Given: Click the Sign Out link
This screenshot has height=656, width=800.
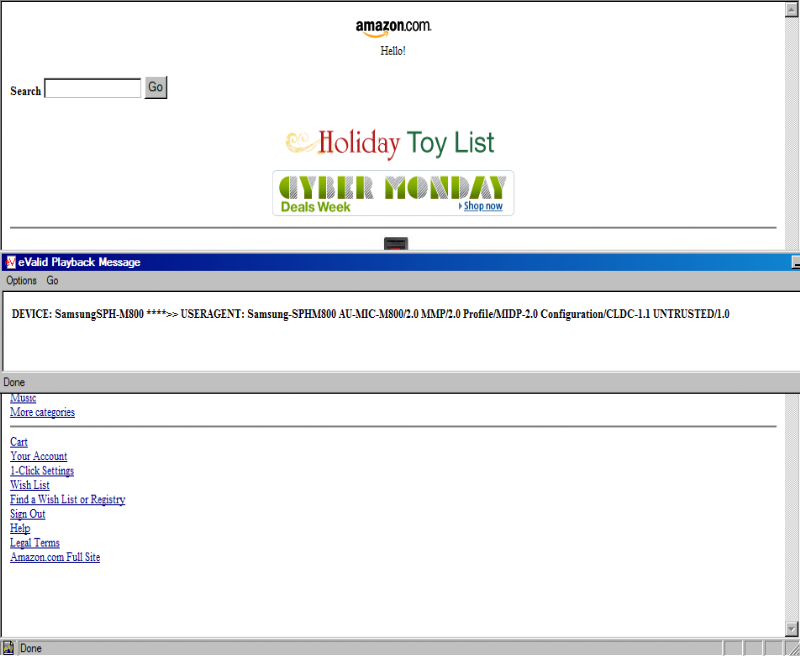Looking at the screenshot, I should coord(28,514).
